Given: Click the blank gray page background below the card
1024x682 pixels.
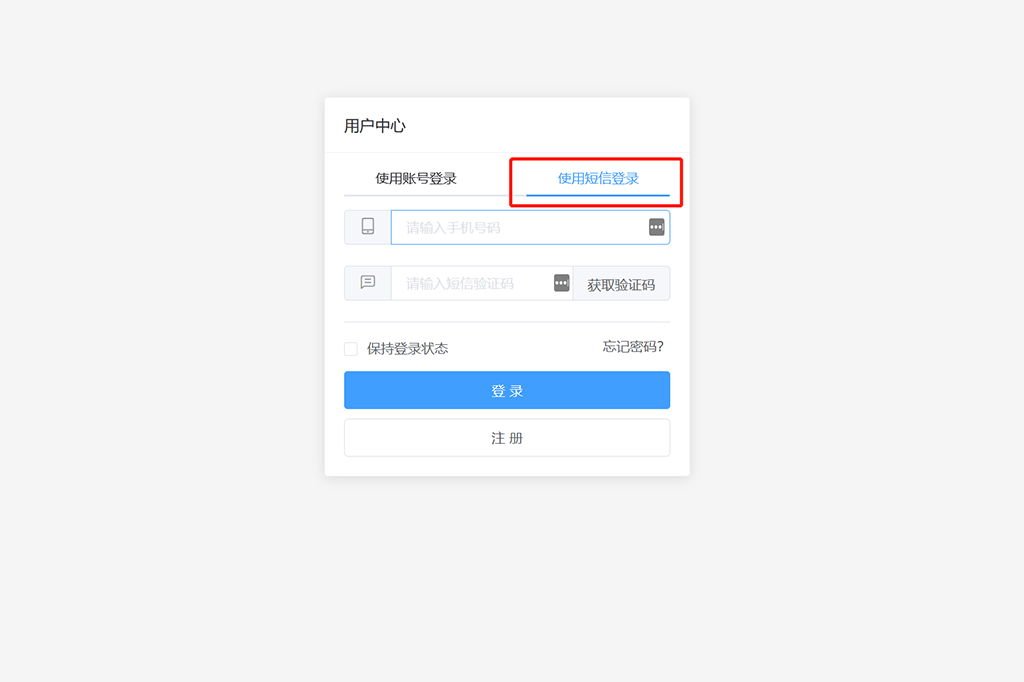Looking at the screenshot, I should click(507, 575).
